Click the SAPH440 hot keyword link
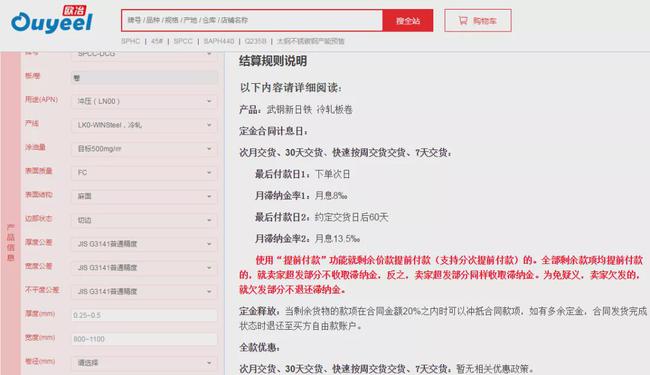Screen dimensions: 650x375 218,41
